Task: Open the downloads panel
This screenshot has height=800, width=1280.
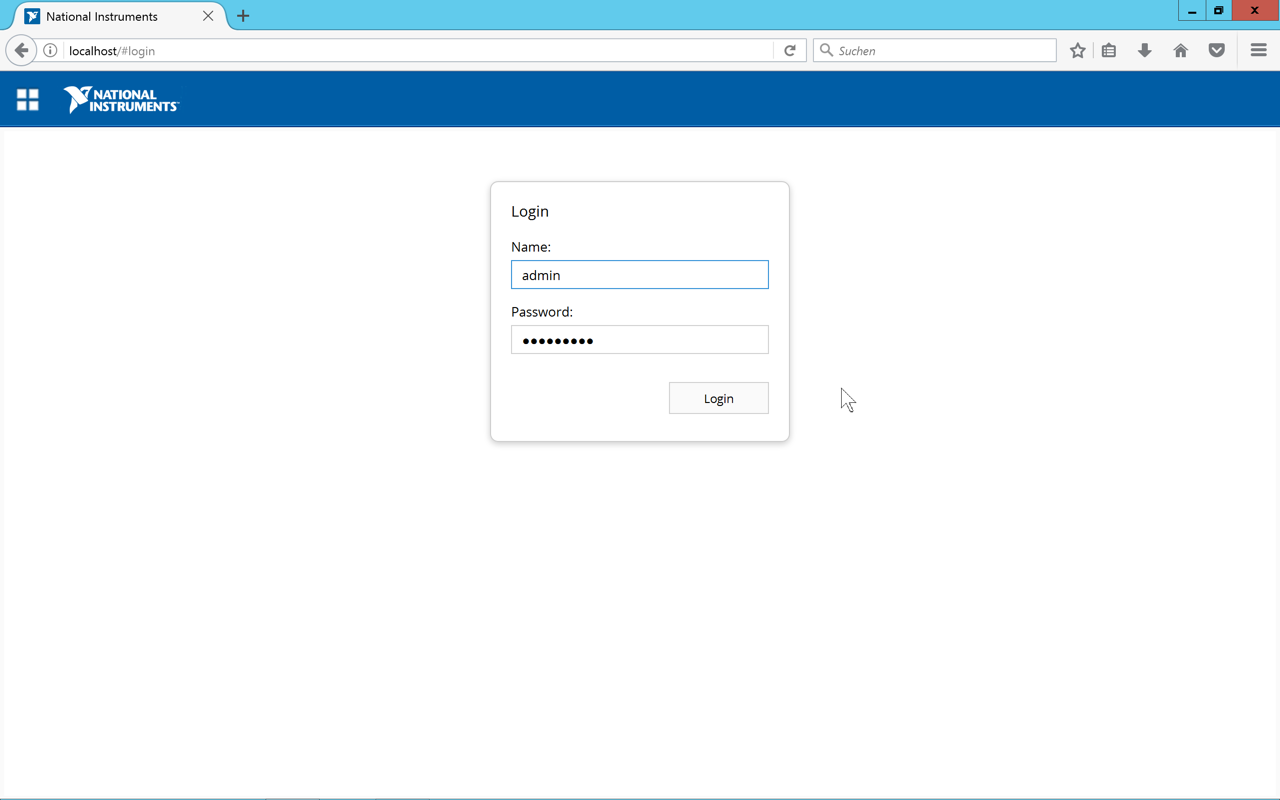Action: [x=1145, y=50]
